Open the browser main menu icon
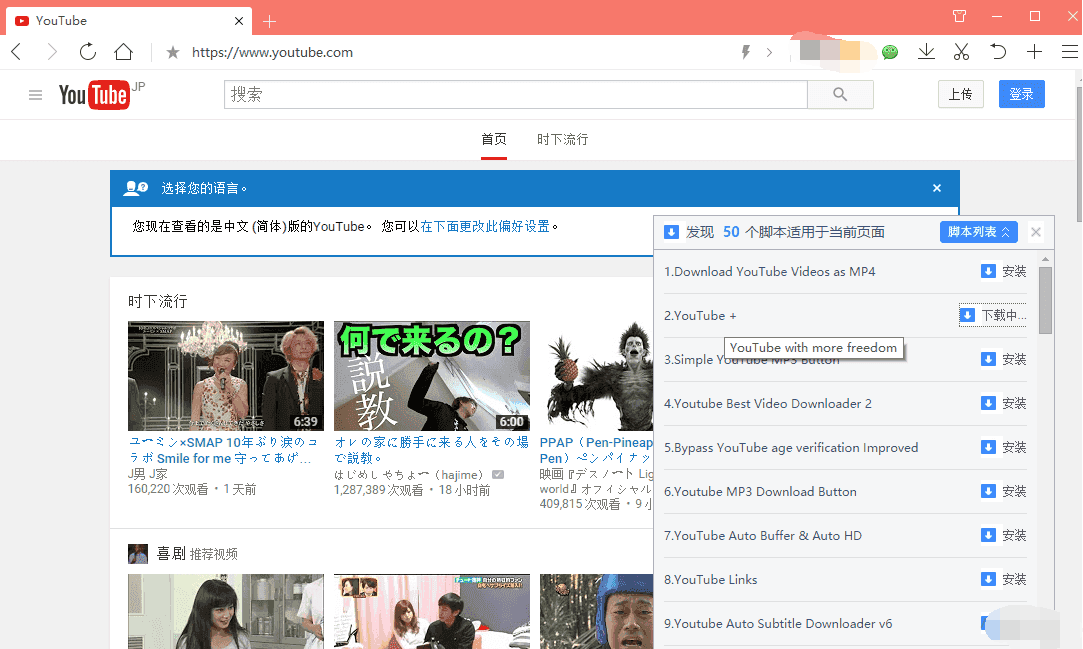1083x649 pixels. coord(1069,52)
